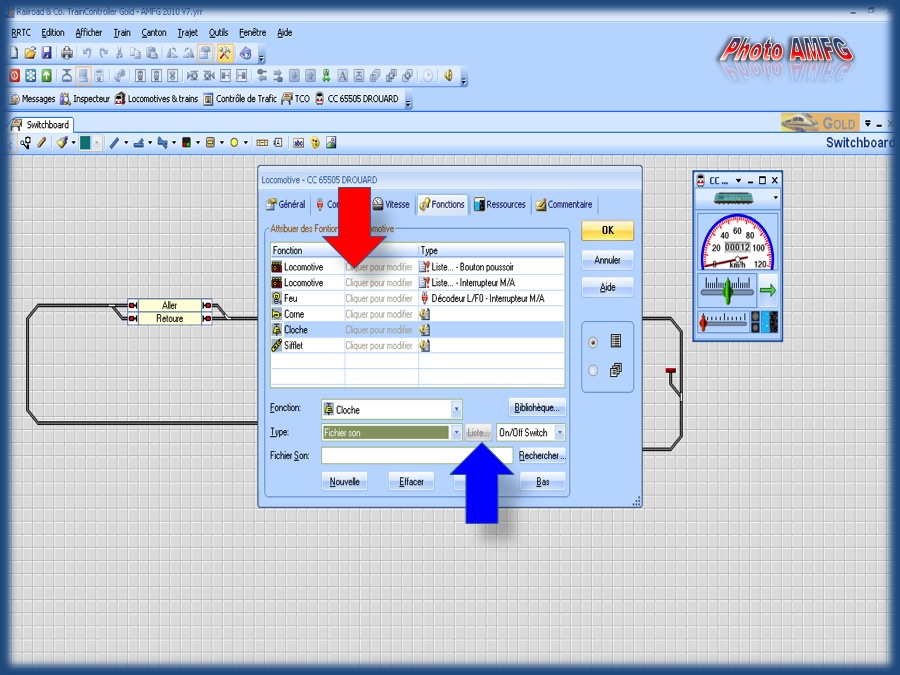Expand the signal element tool dropdown arrow
900x675 pixels.
[x=198, y=143]
